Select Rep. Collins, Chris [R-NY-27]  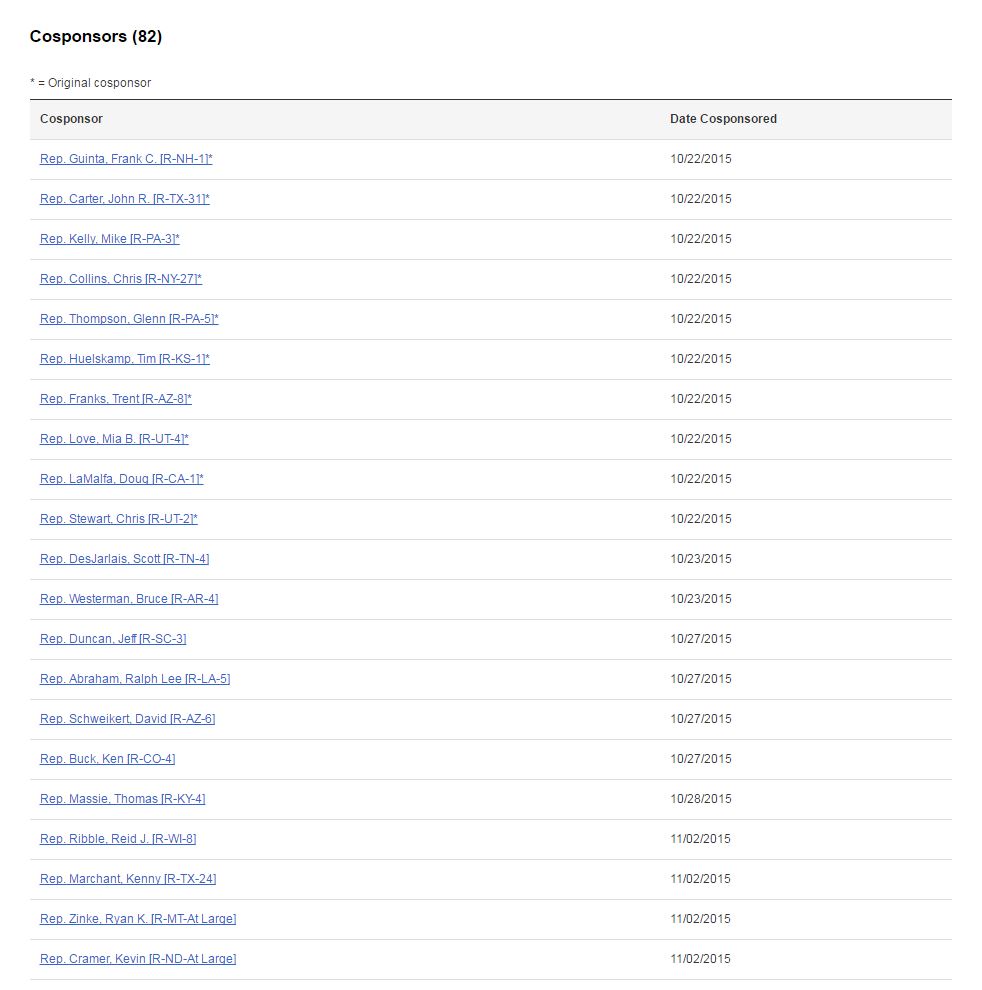(x=121, y=279)
